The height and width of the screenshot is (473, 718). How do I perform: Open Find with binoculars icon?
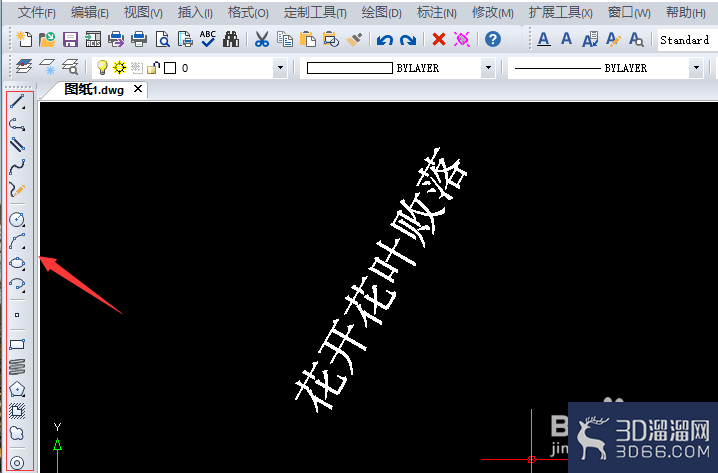tap(231, 39)
